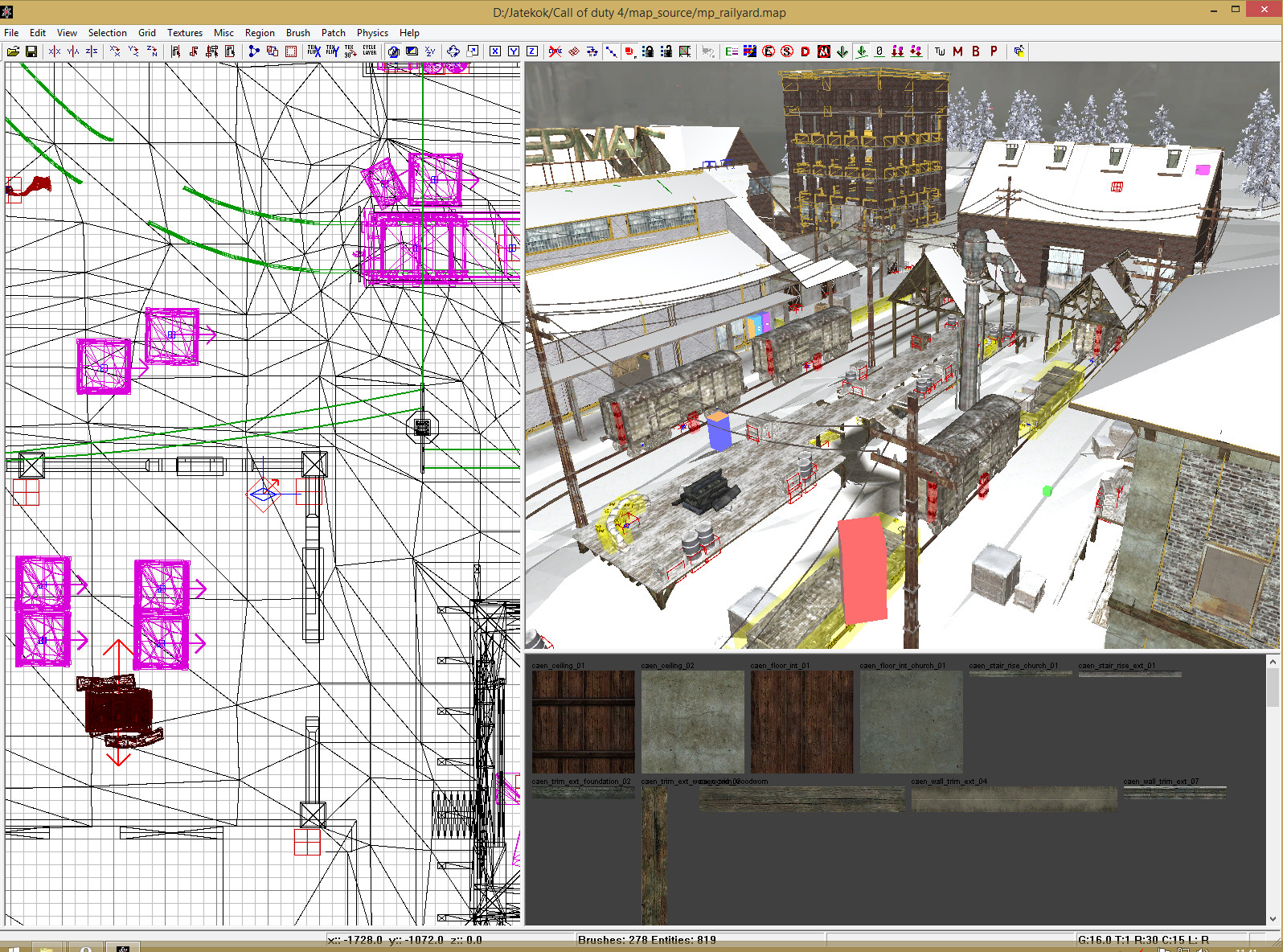Click the crossed-out cone toolbar icon
Image resolution: width=1283 pixels, height=952 pixels.
[555, 51]
